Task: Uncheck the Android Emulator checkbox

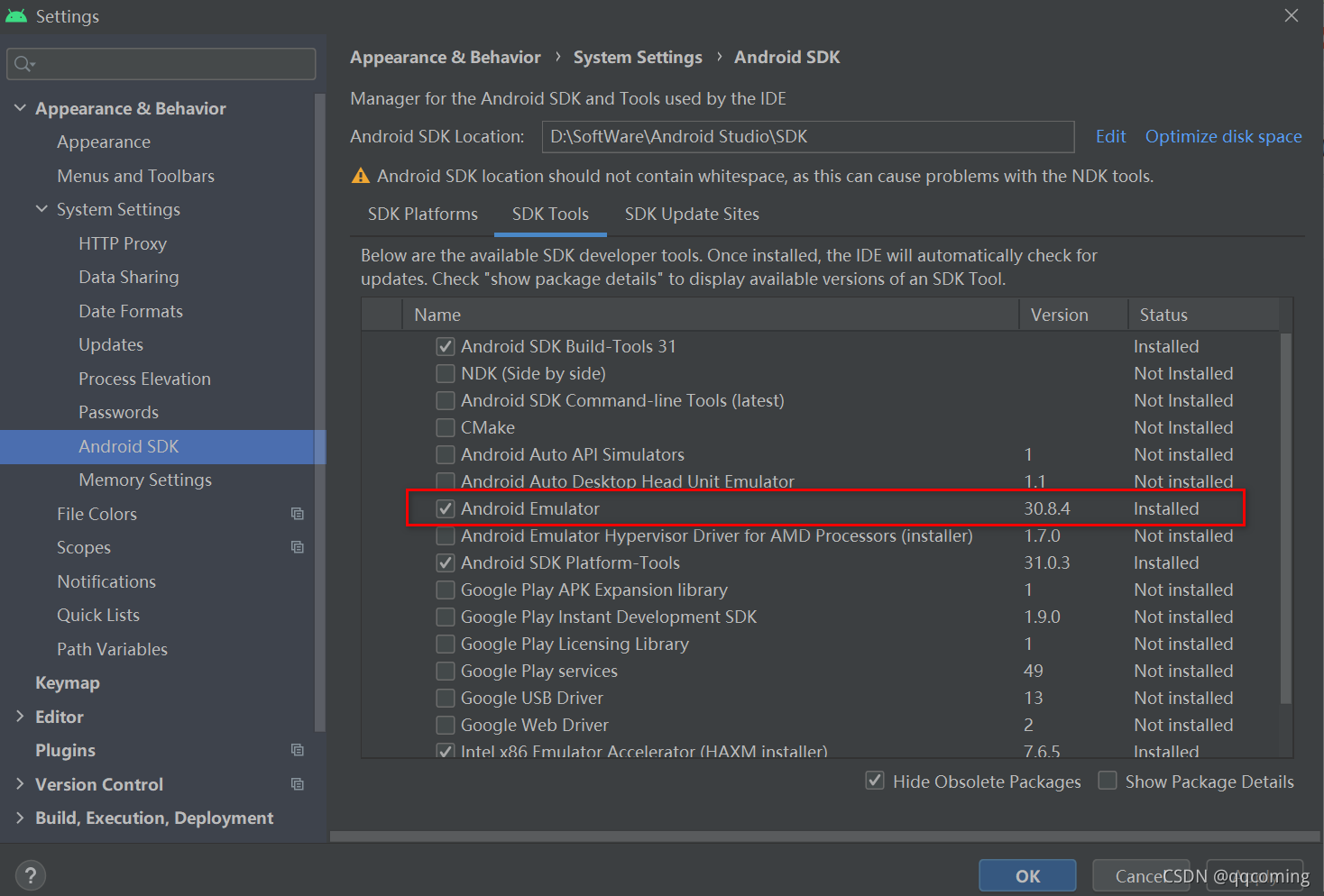Action: pos(446,508)
